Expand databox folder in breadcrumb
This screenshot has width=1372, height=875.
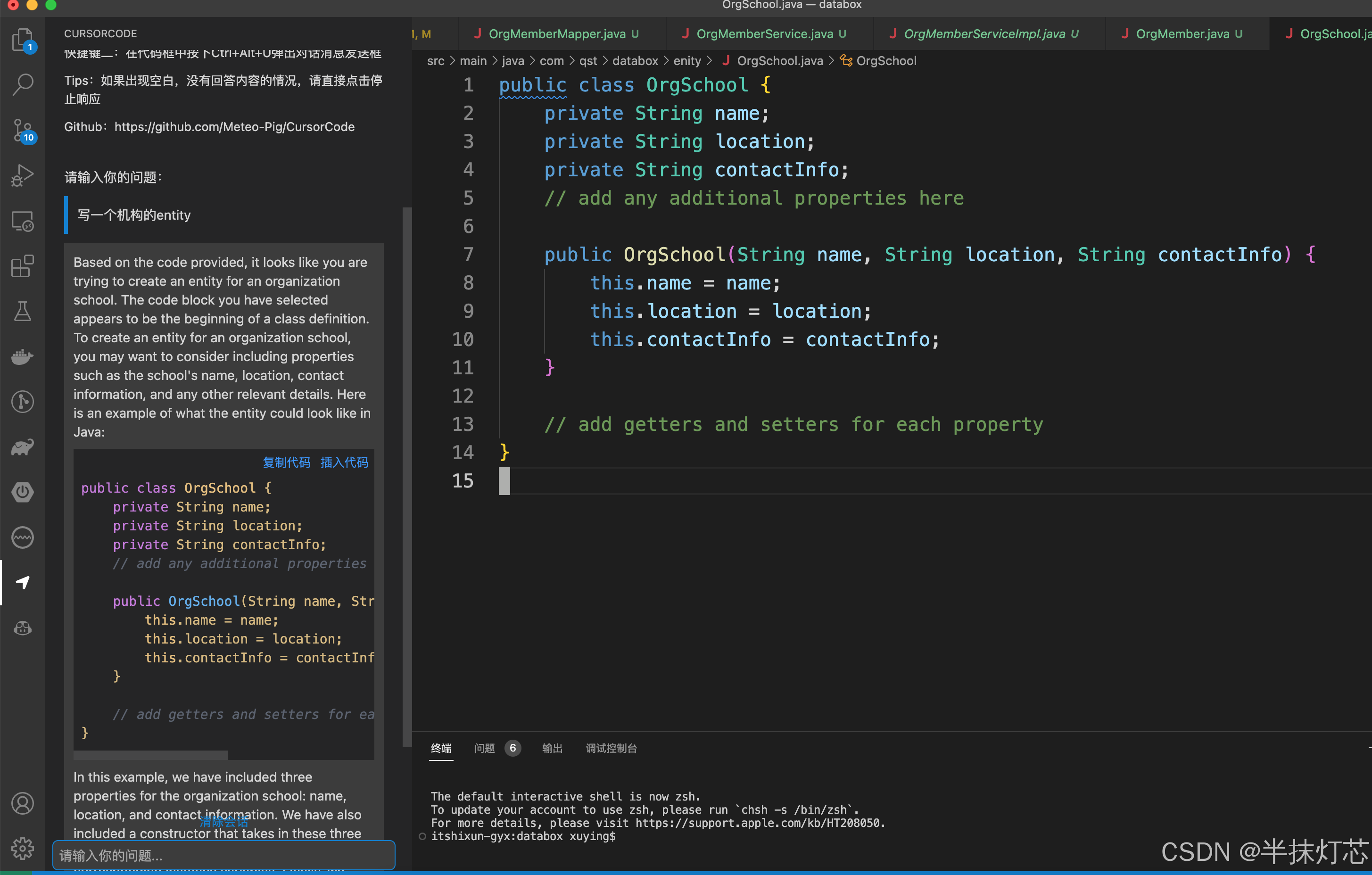tap(635, 61)
